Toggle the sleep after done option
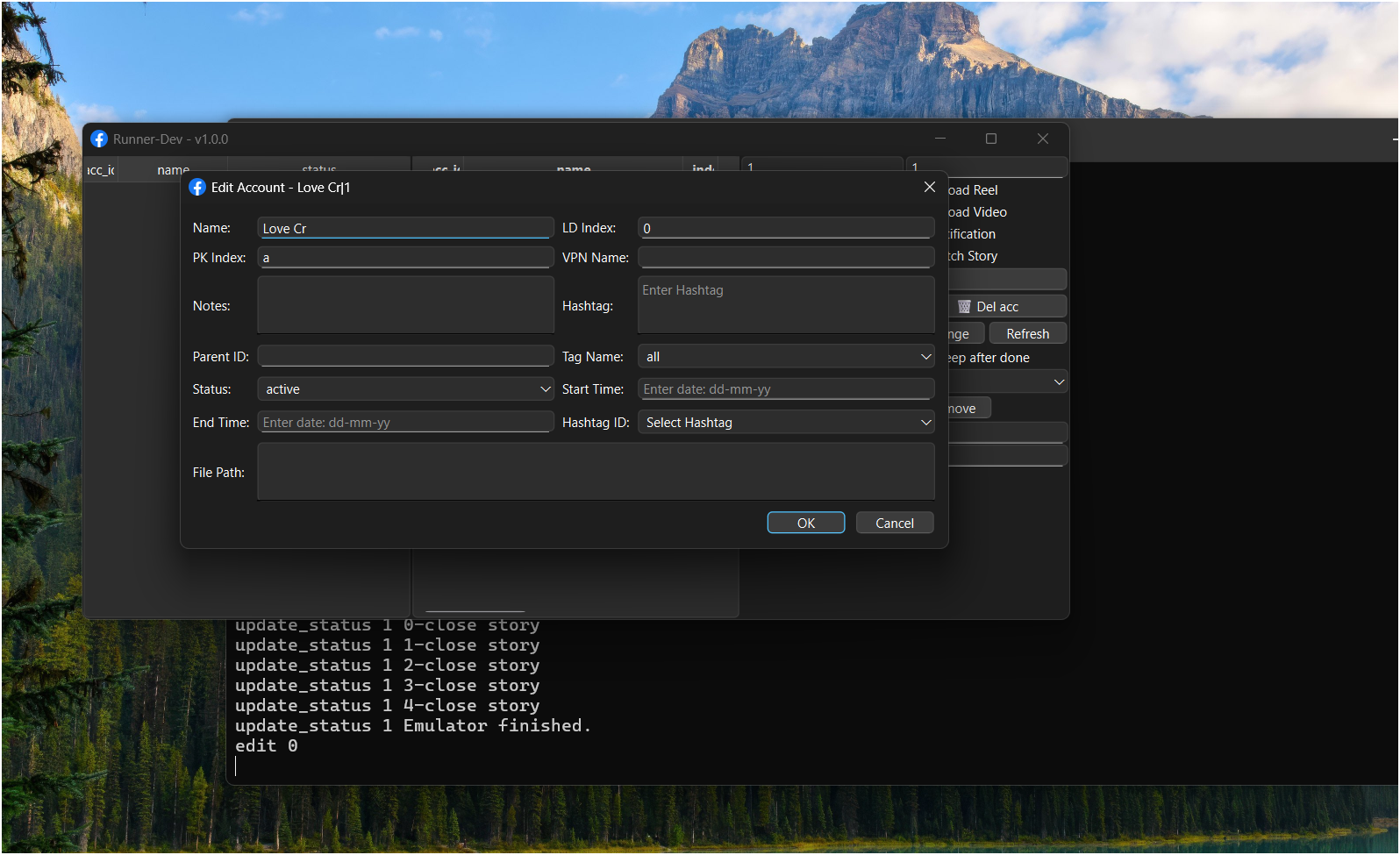 [989, 358]
